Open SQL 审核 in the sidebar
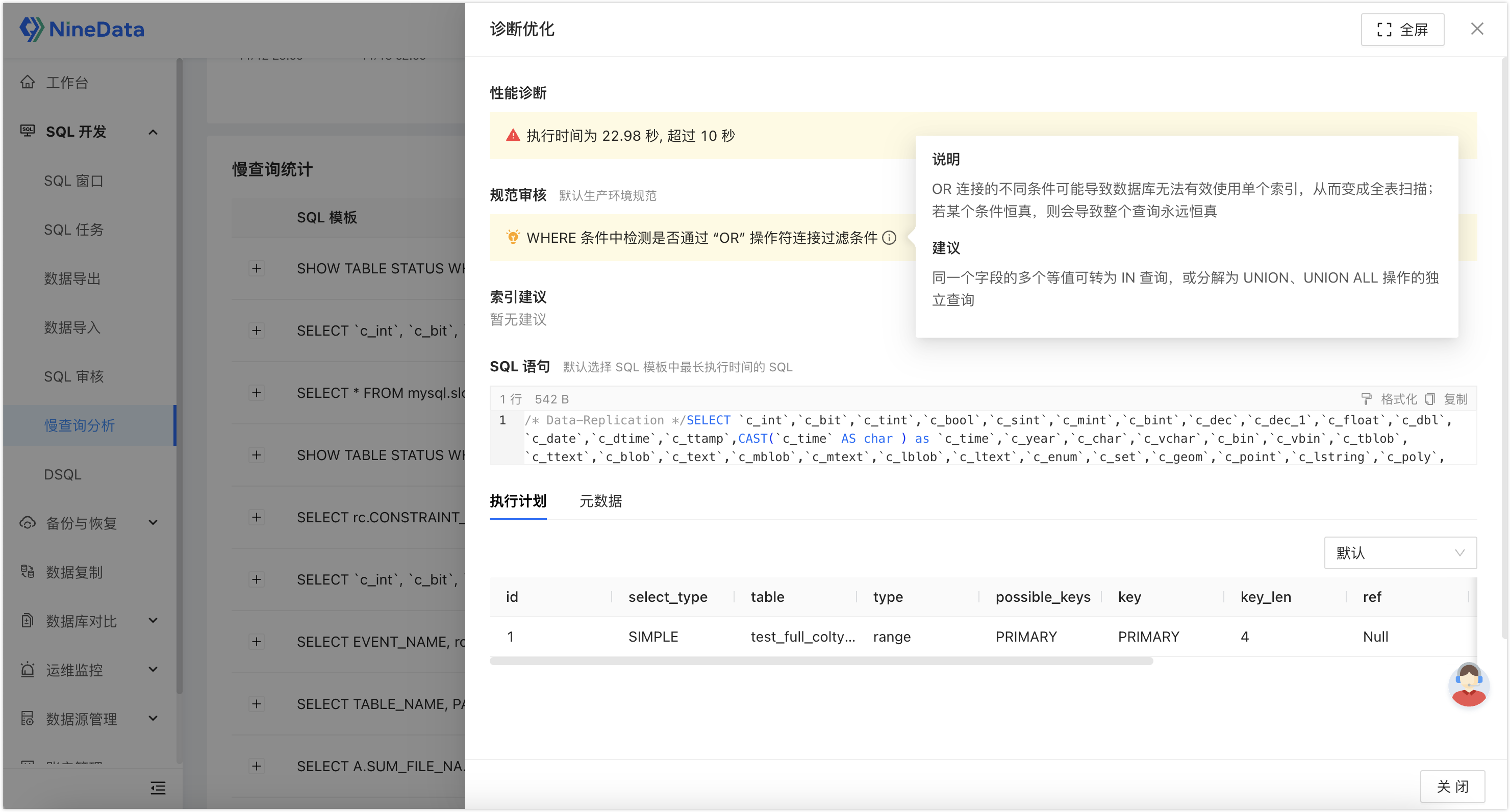Screen dimensions: 1510x812 [74, 376]
